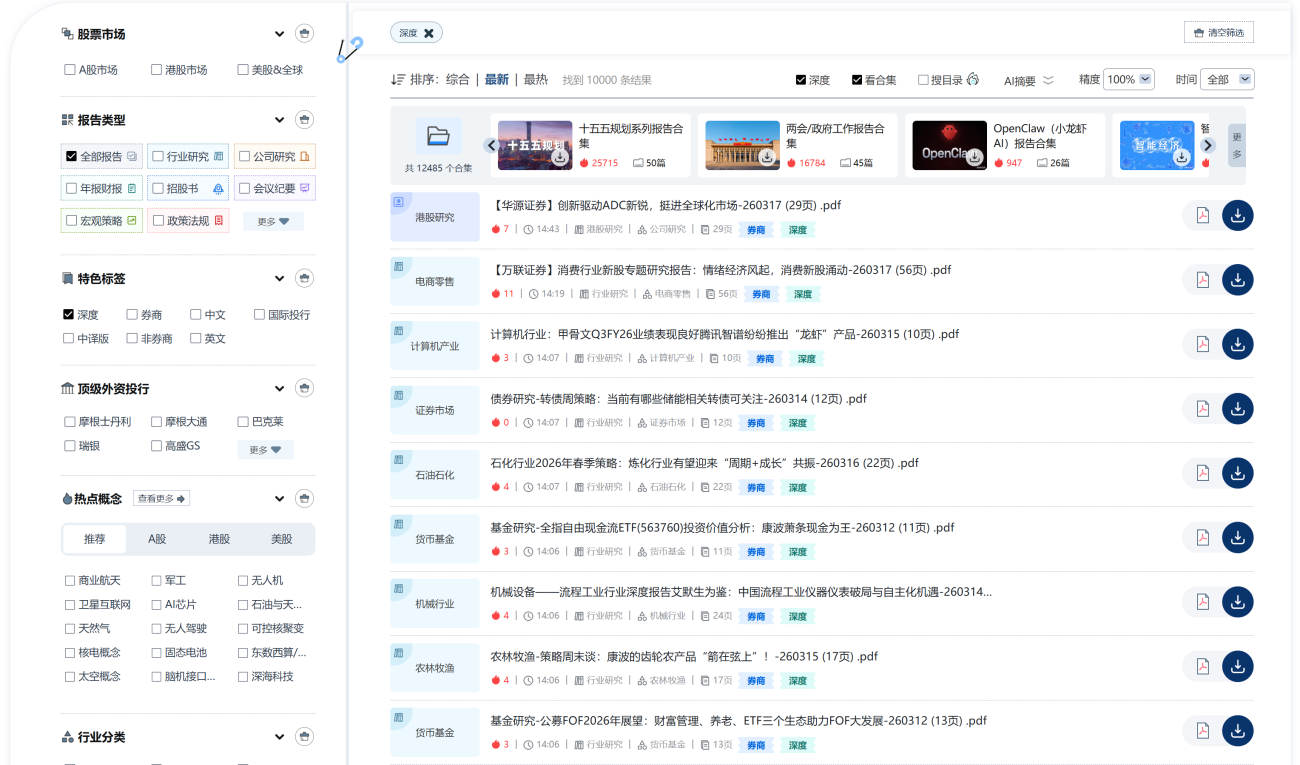The width and height of the screenshot is (1300, 765).
Task: Check the A股市场 checkbox
Action: click(70, 70)
